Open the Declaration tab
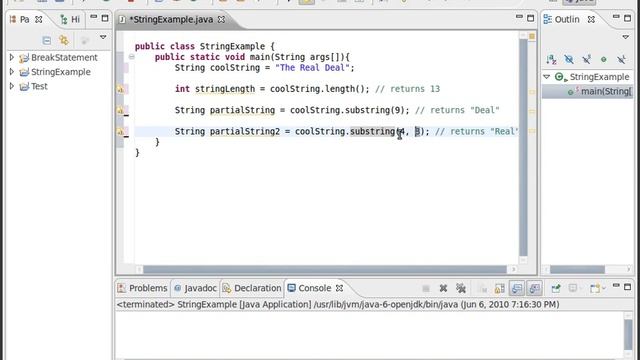 252,288
